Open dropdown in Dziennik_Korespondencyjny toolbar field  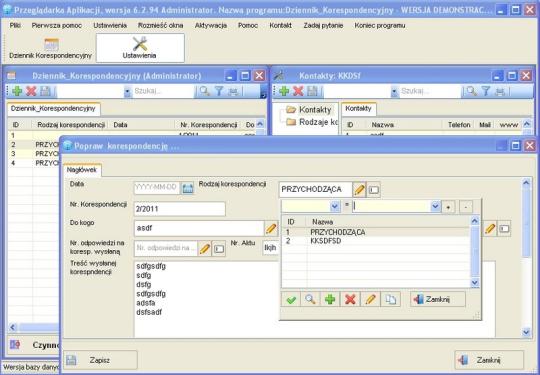(x=128, y=92)
